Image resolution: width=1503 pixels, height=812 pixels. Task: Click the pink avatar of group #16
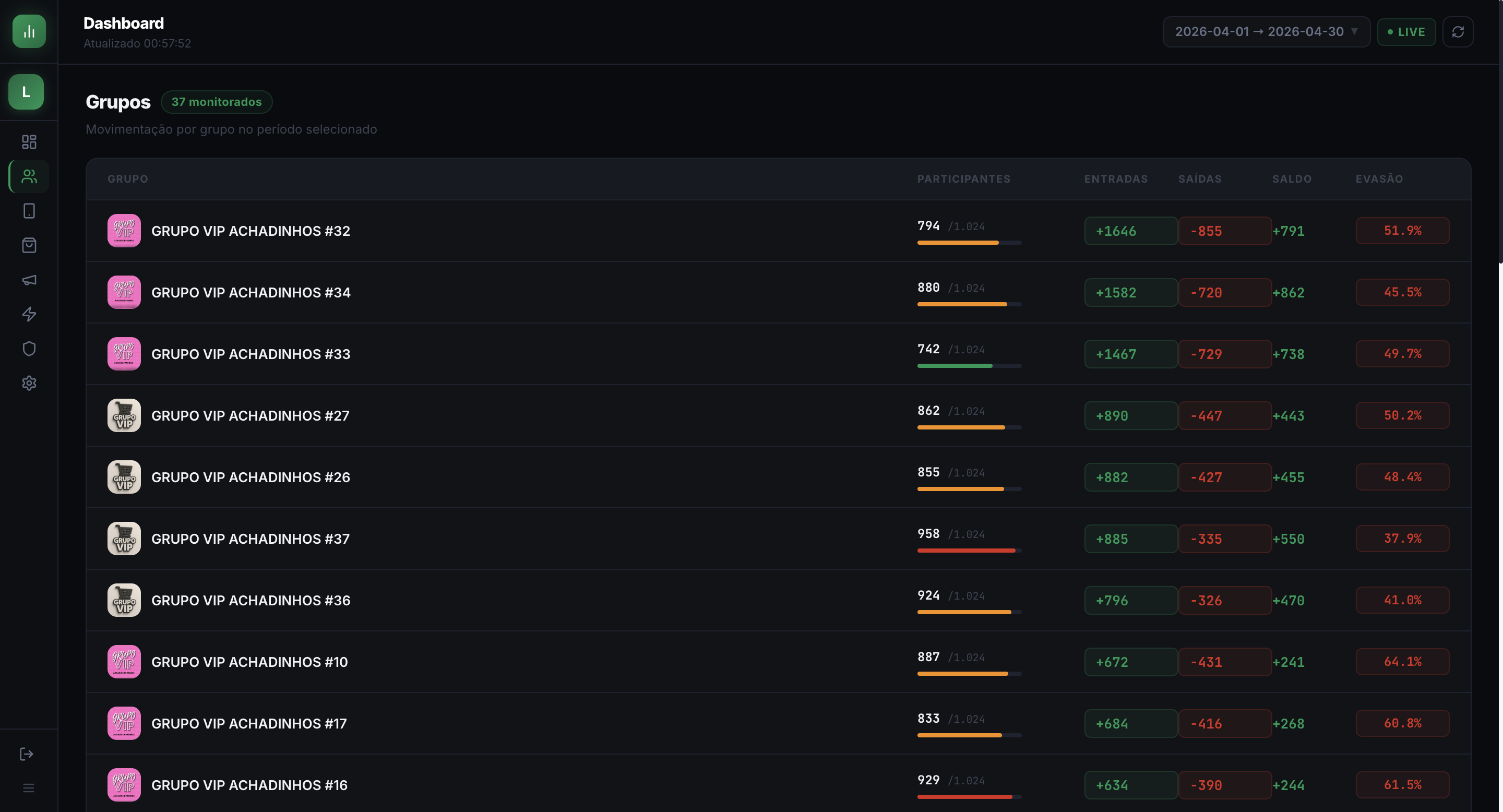click(x=124, y=784)
